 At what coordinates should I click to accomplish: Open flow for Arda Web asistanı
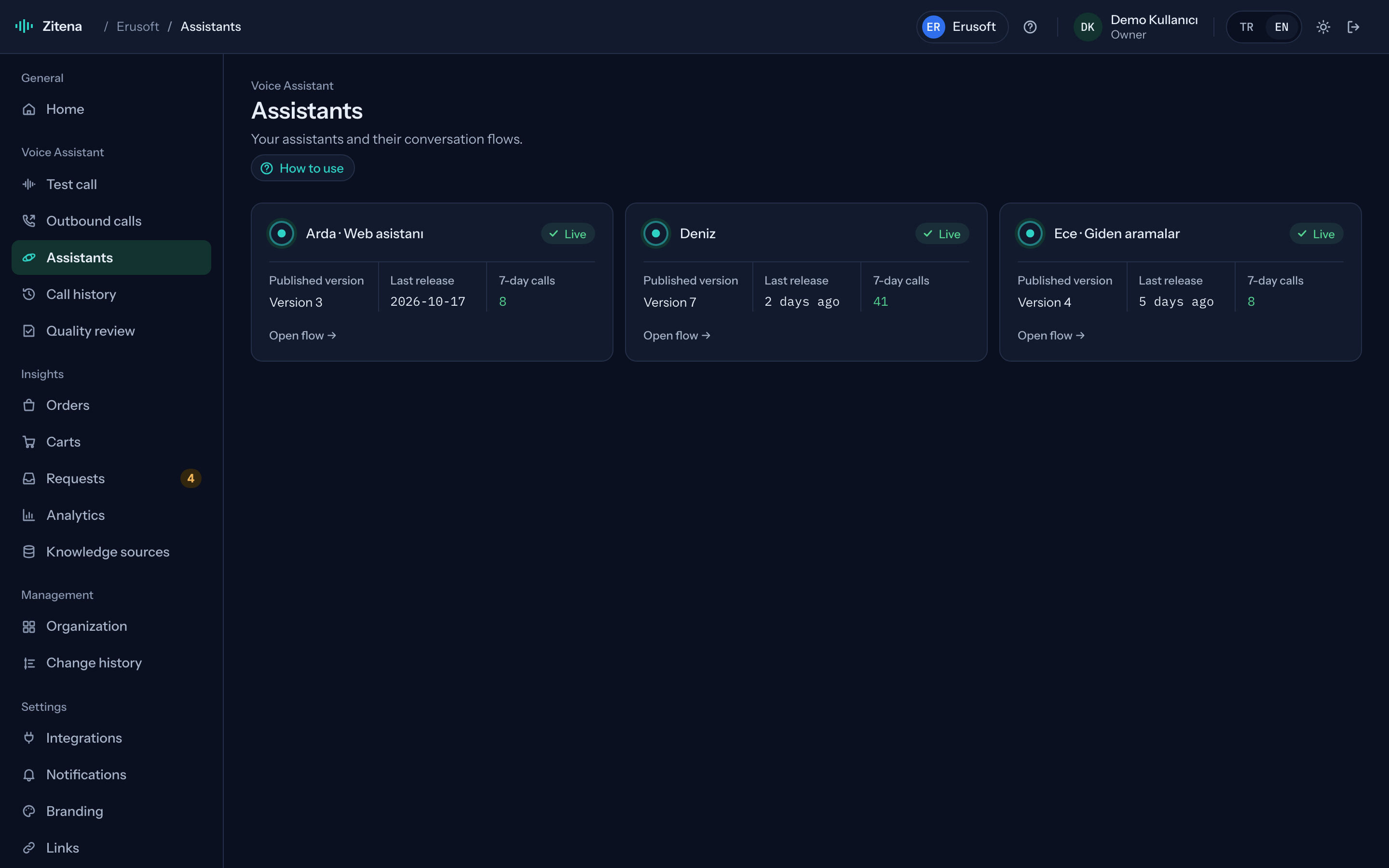(302, 336)
